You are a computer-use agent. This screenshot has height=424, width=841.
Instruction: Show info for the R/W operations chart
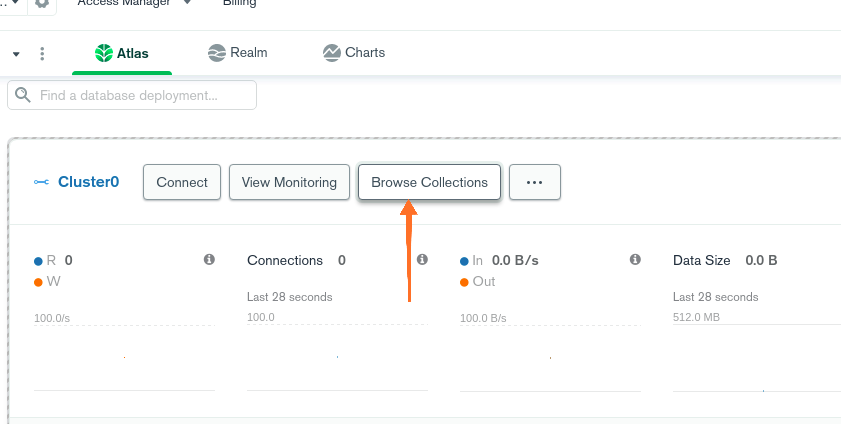click(x=209, y=259)
